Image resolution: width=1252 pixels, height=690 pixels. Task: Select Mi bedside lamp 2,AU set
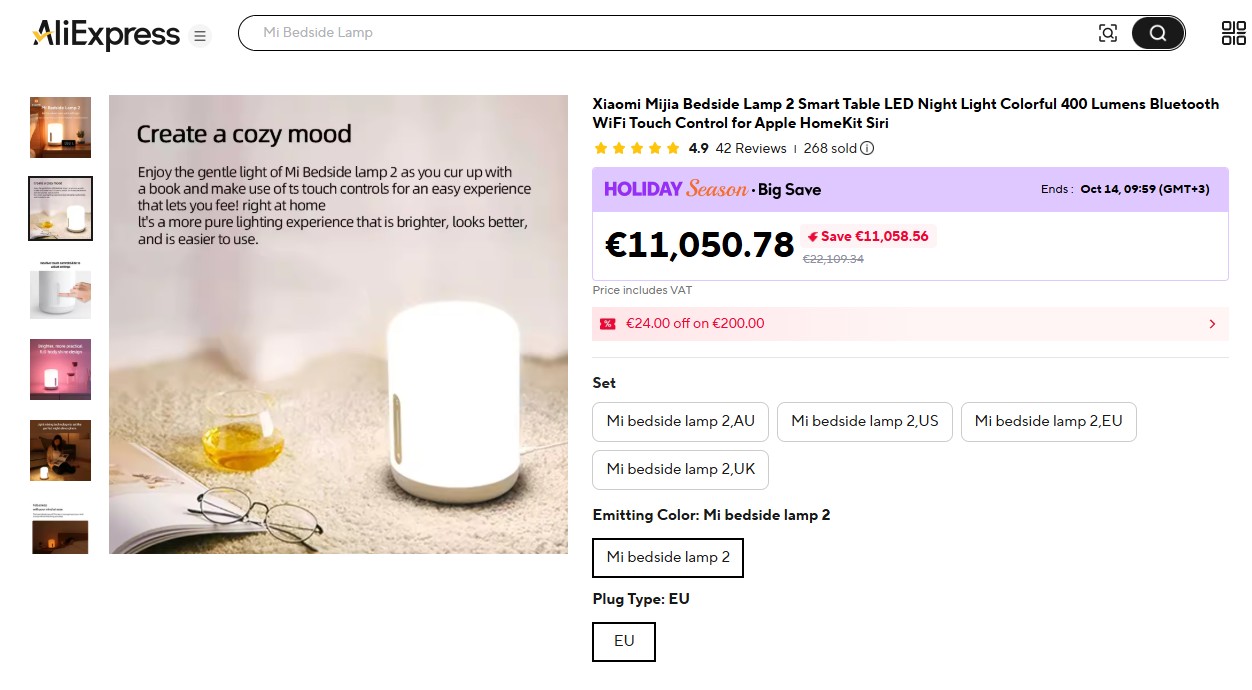pos(680,421)
